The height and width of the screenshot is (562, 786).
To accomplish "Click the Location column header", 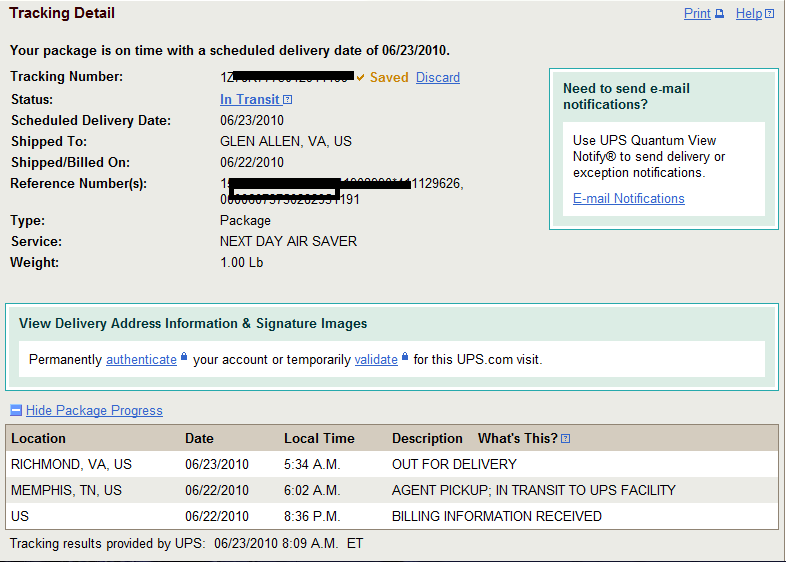I will coord(38,438).
